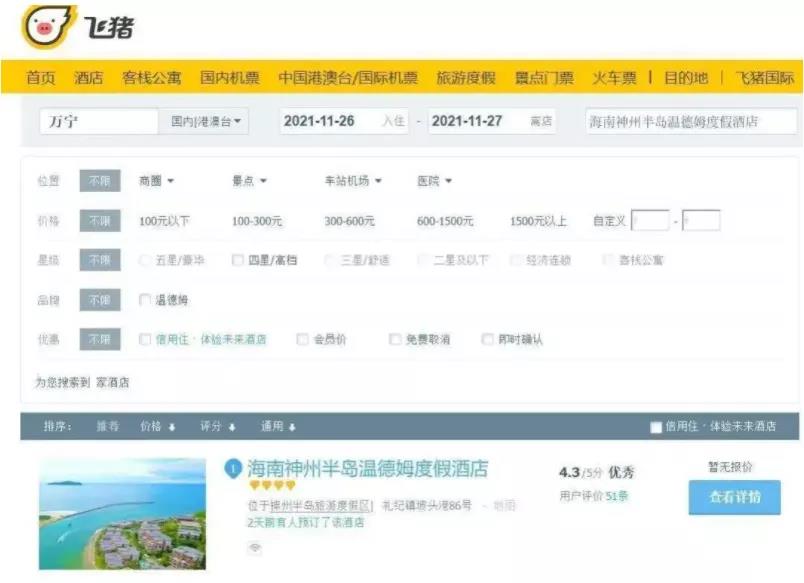Choose the 100-300元 price range
Screen dimensions: 804x583
click(x=257, y=221)
